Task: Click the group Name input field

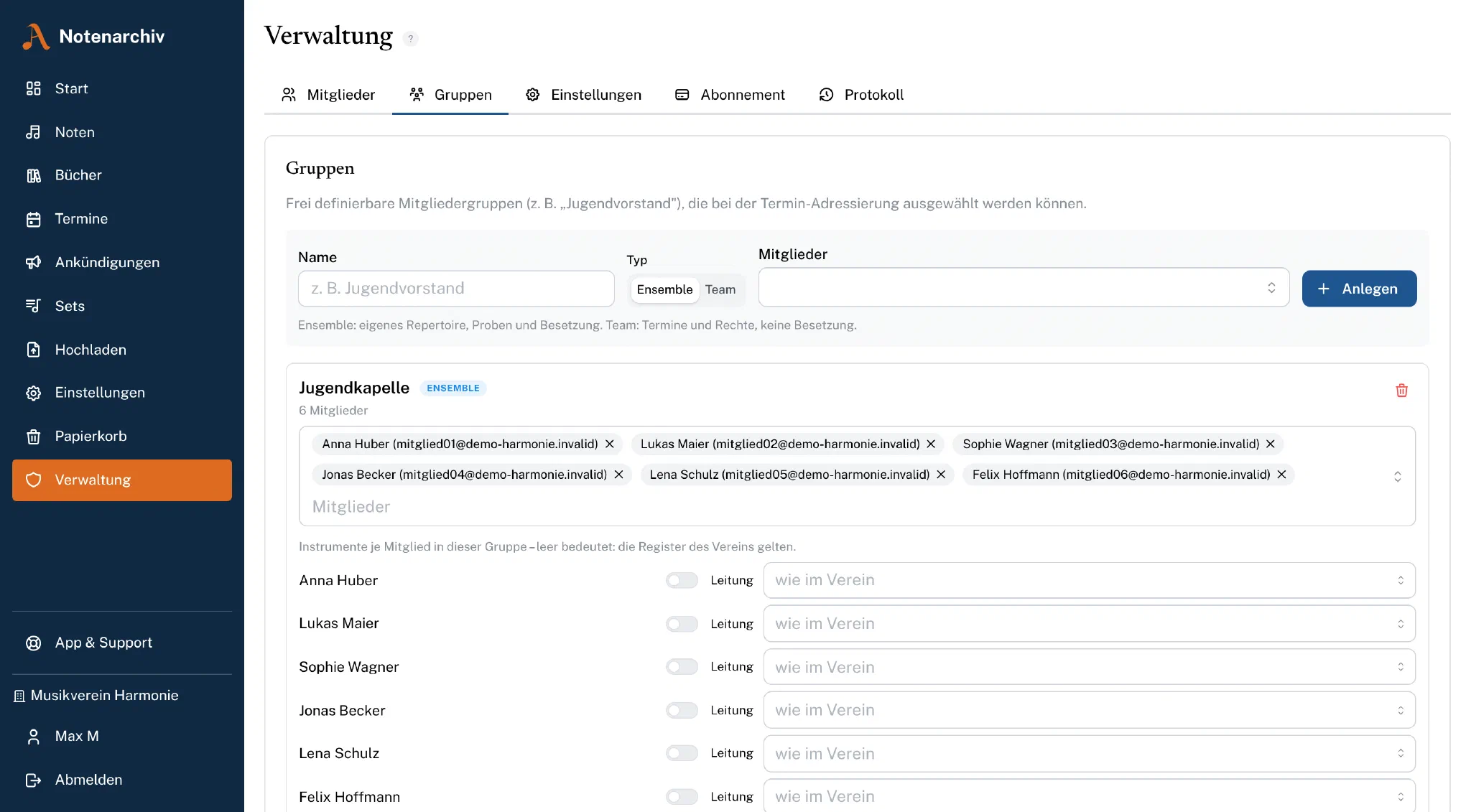Action: click(x=456, y=289)
